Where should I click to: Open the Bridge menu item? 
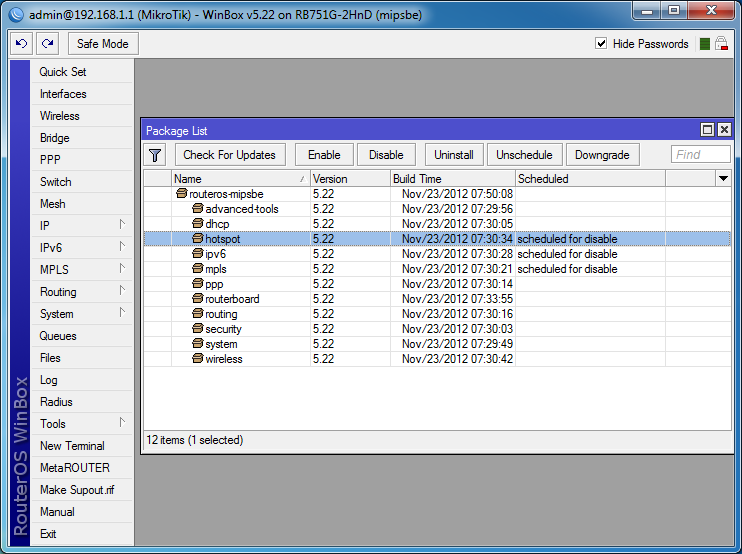[81, 138]
